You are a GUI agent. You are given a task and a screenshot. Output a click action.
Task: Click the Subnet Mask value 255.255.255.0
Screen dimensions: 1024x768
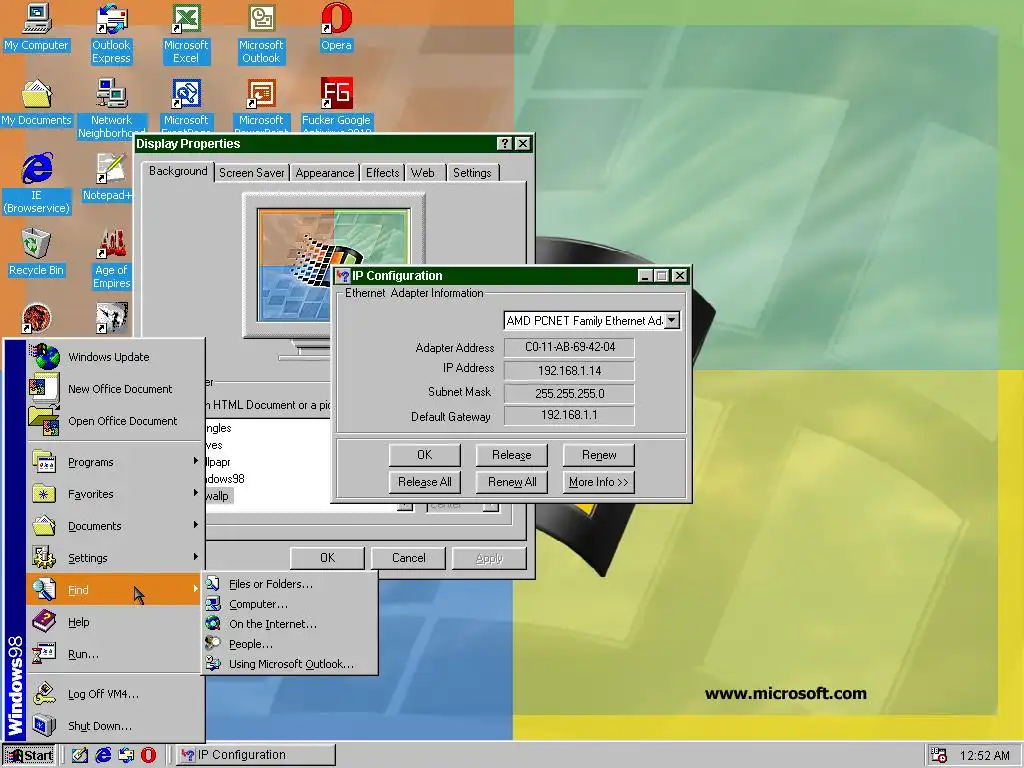569,393
